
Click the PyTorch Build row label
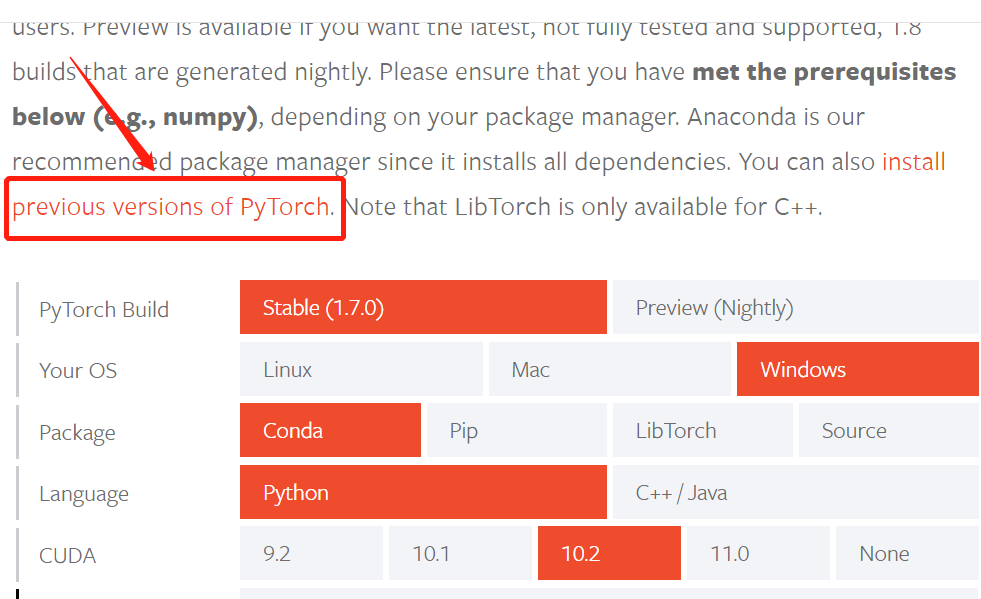click(x=104, y=310)
